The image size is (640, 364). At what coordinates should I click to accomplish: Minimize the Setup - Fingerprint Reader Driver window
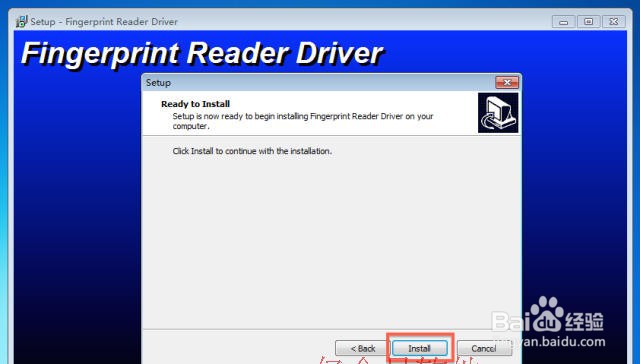(x=564, y=22)
